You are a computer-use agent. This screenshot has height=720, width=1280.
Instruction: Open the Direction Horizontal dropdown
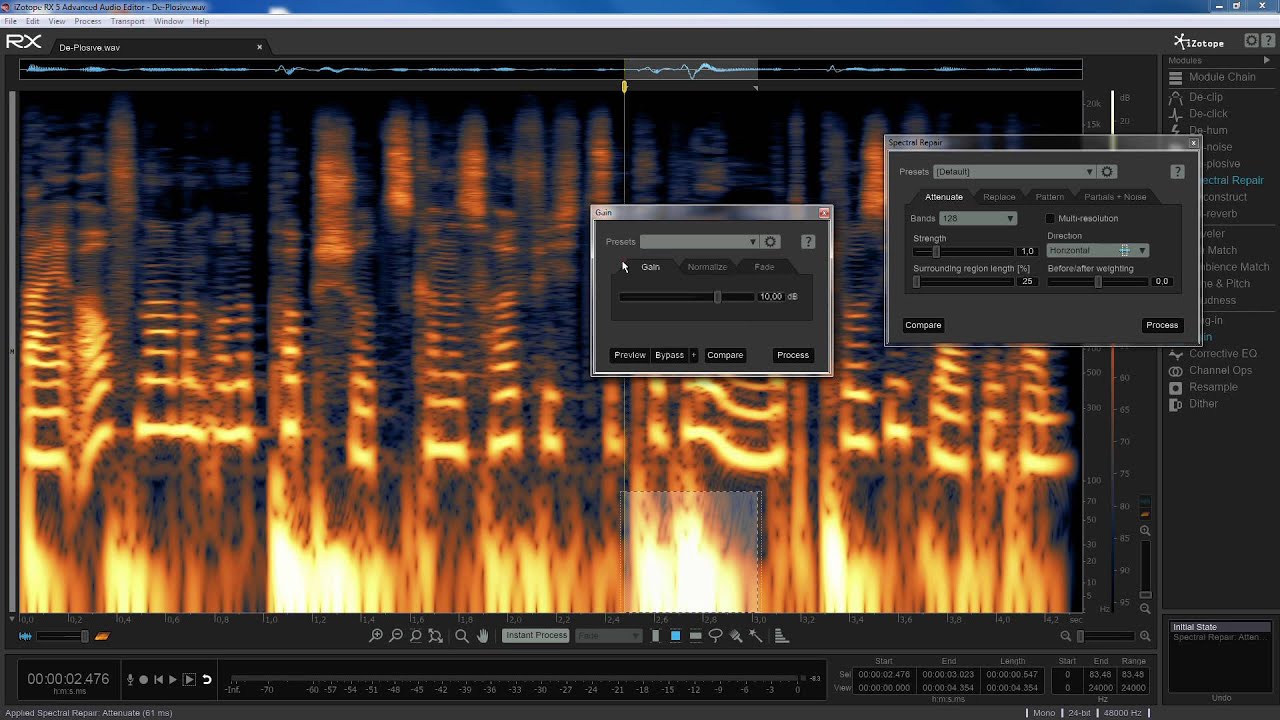(1098, 250)
